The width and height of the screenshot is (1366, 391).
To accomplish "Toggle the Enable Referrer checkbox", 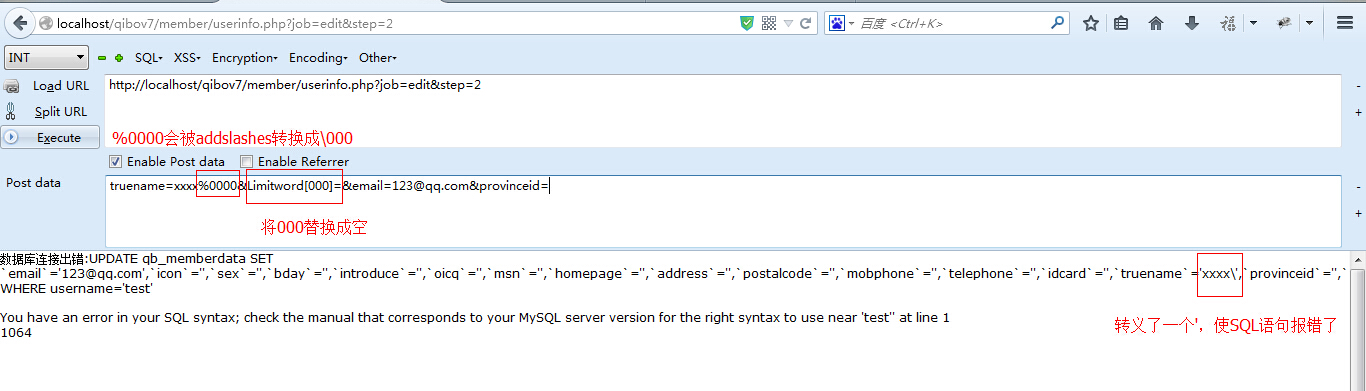I will click(246, 161).
